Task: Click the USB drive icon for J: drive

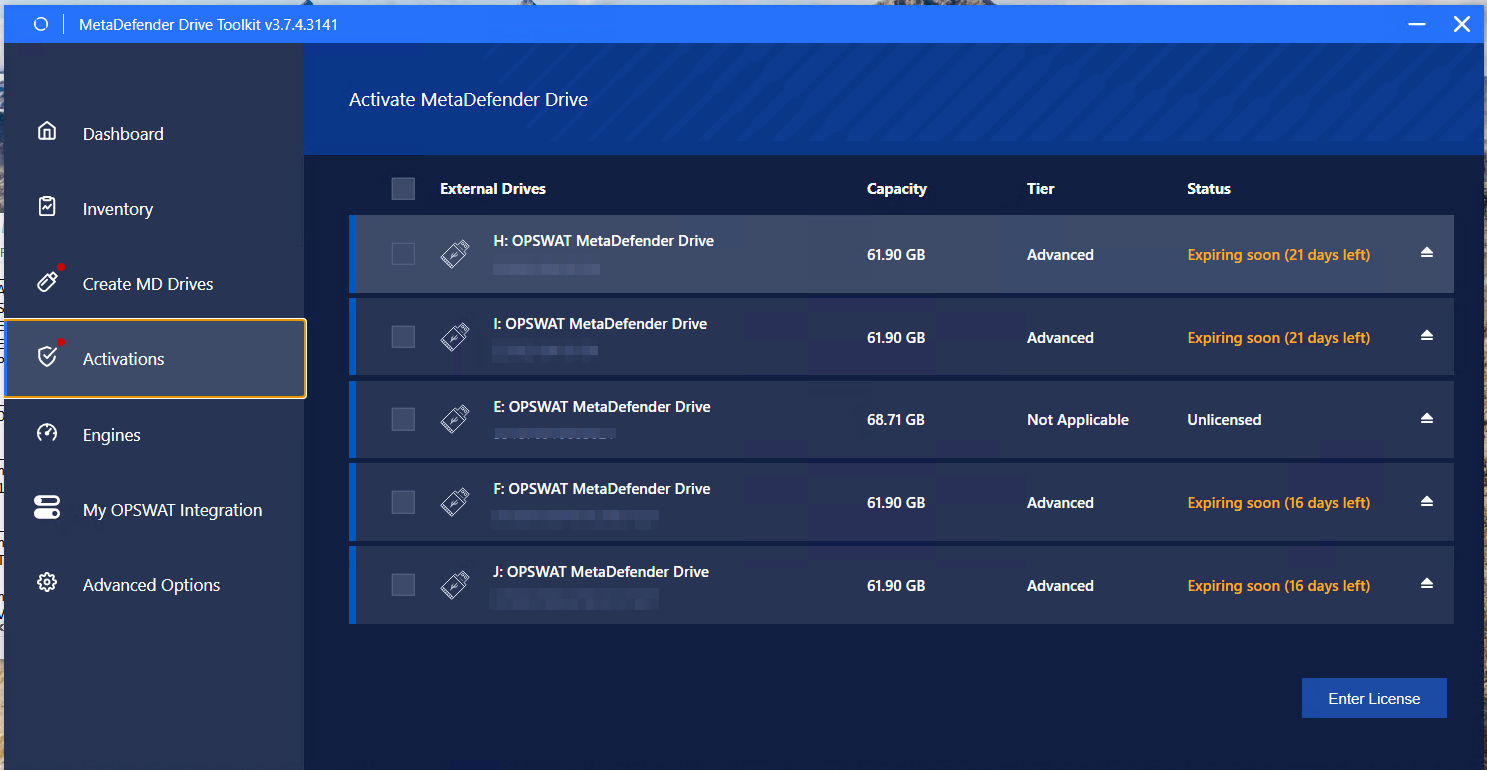Action: 455,586
